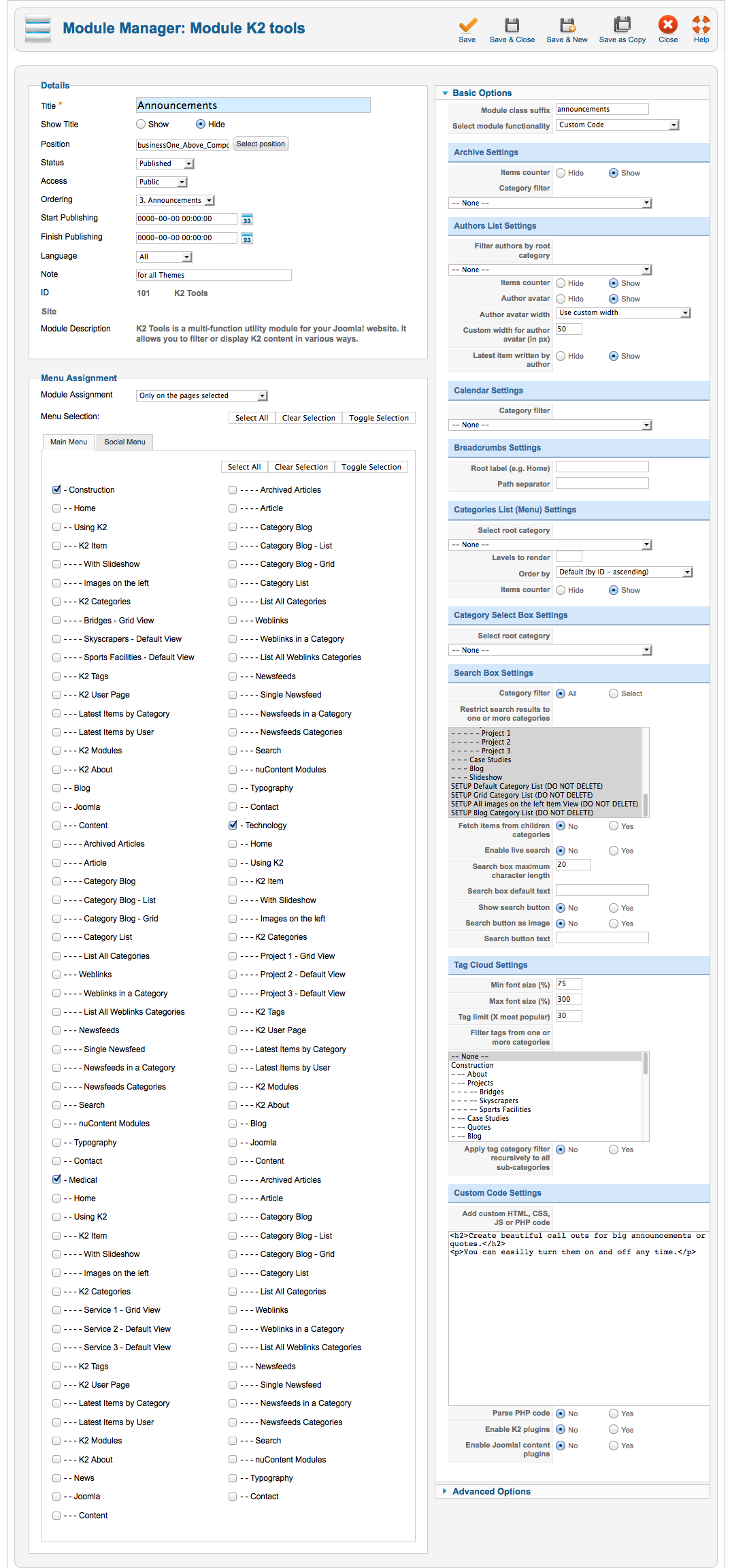732x1568 pixels.
Task: Open Calendar Settings Category filter dropdown
Action: click(550, 425)
